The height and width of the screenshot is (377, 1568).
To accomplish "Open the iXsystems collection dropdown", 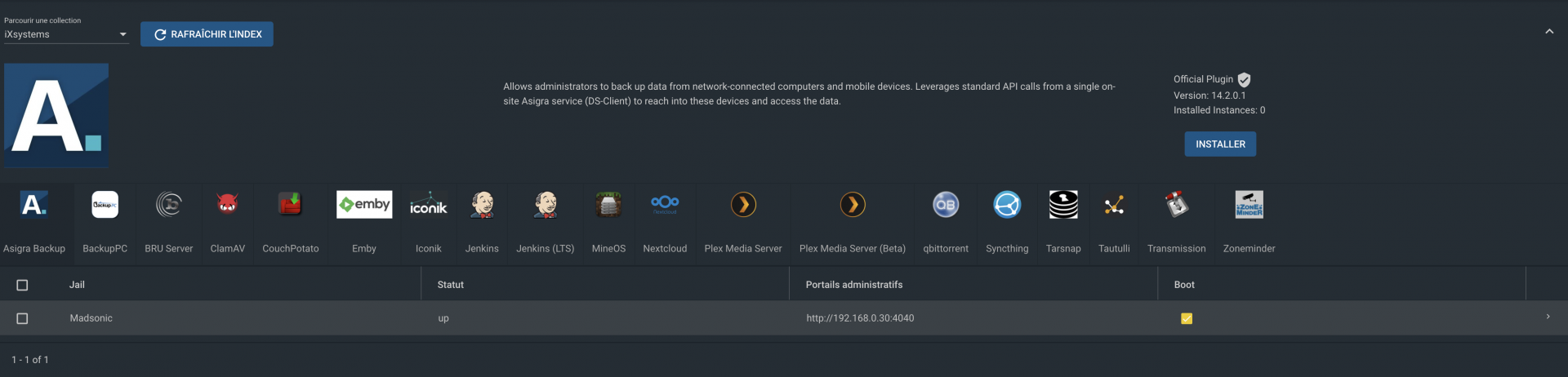I will 66,34.
